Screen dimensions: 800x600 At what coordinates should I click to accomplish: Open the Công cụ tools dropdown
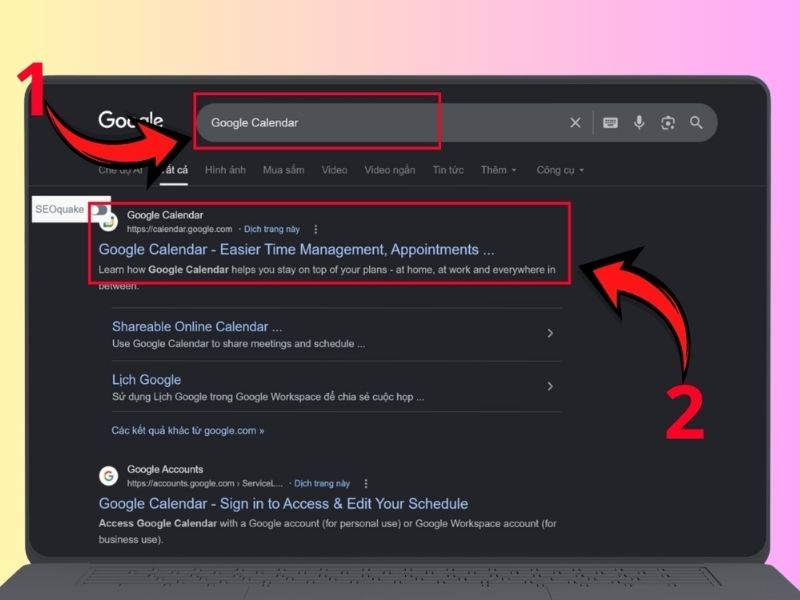560,170
